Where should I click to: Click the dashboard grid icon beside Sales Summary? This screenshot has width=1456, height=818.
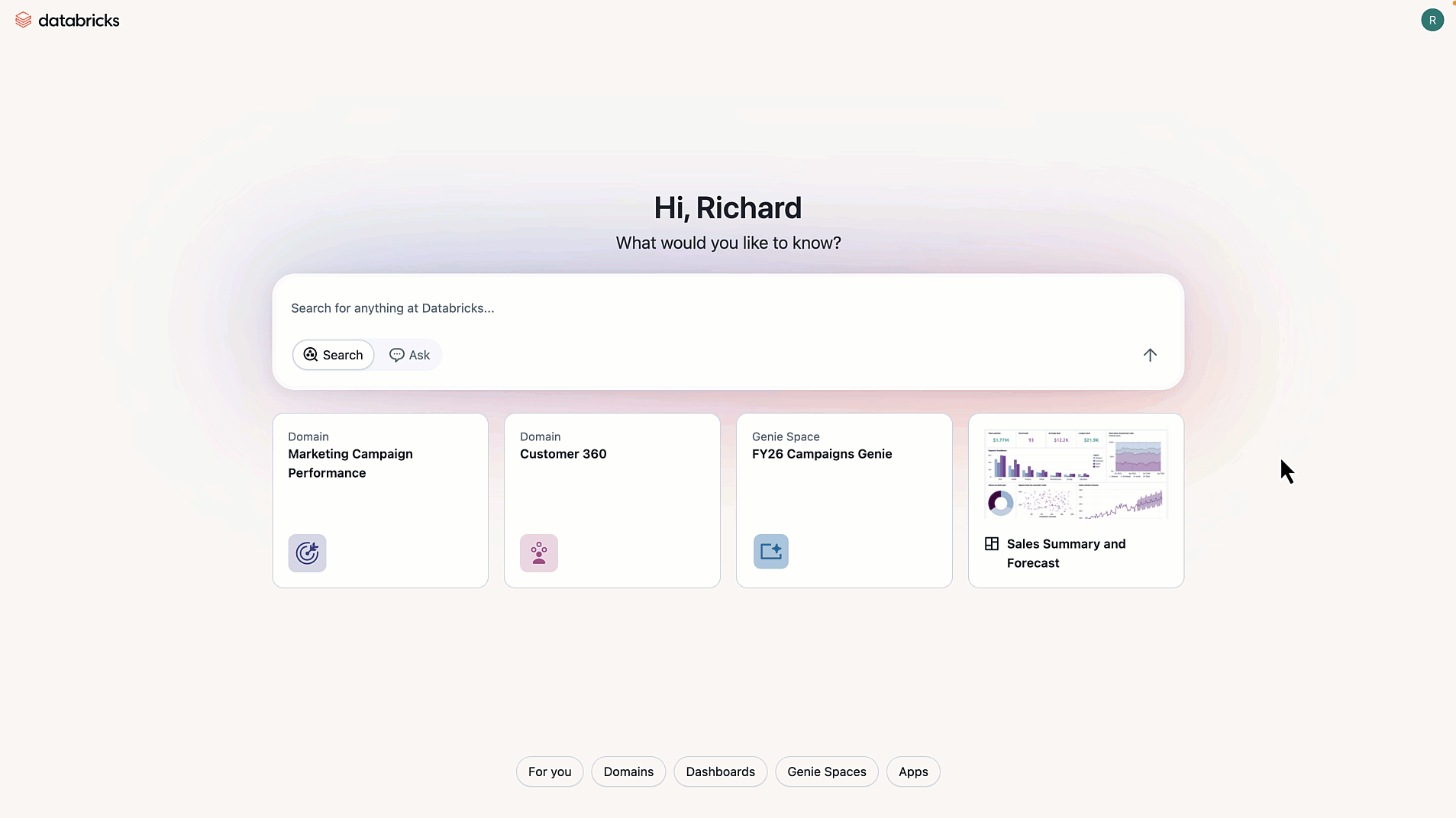tap(991, 543)
